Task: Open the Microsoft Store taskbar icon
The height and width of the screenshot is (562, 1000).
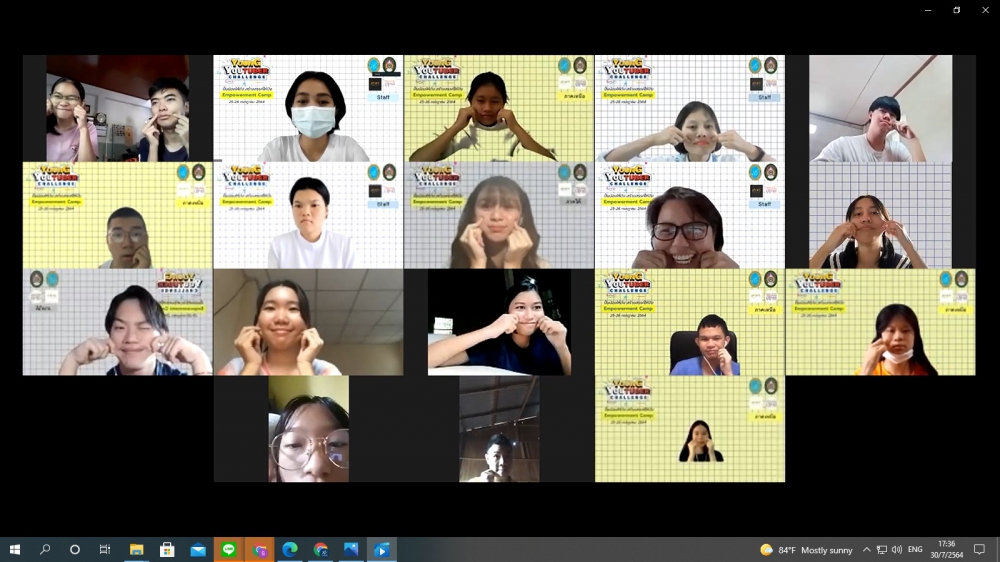Action: (167, 549)
